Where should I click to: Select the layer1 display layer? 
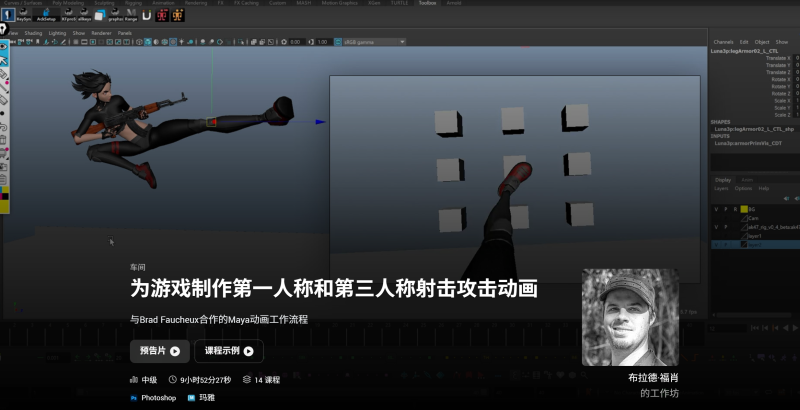[756, 236]
